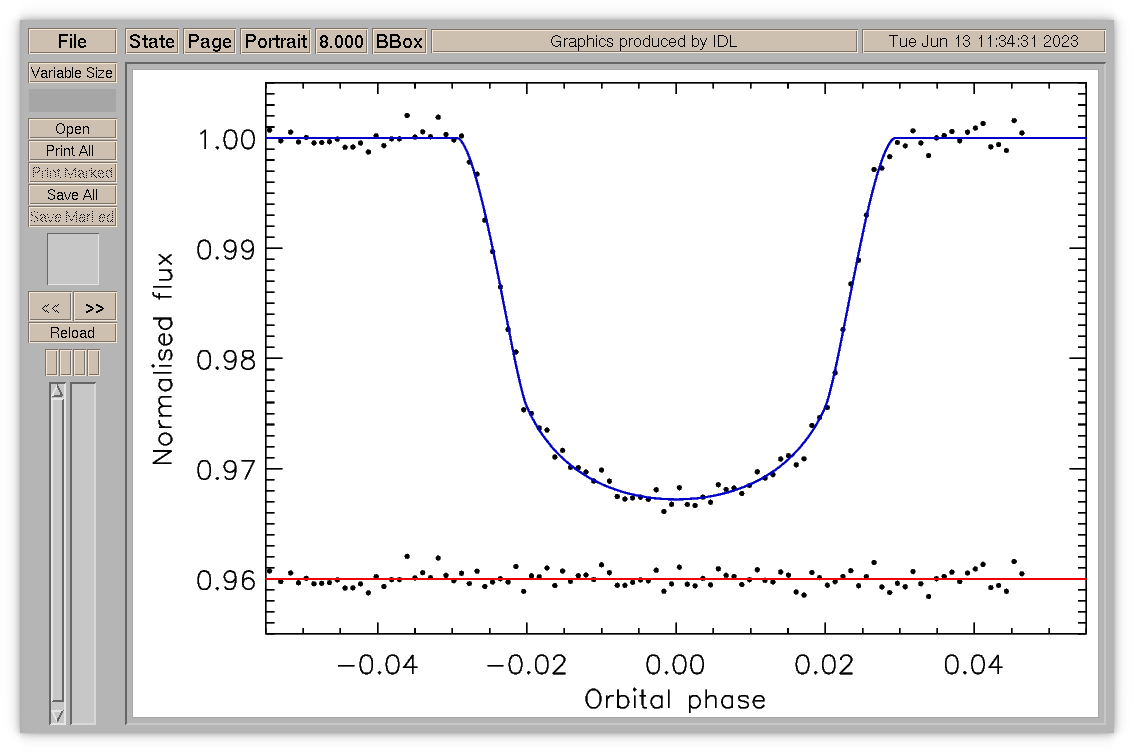Click the Reload button
Image resolution: width=1134 pixels, height=753 pixels.
[72, 333]
